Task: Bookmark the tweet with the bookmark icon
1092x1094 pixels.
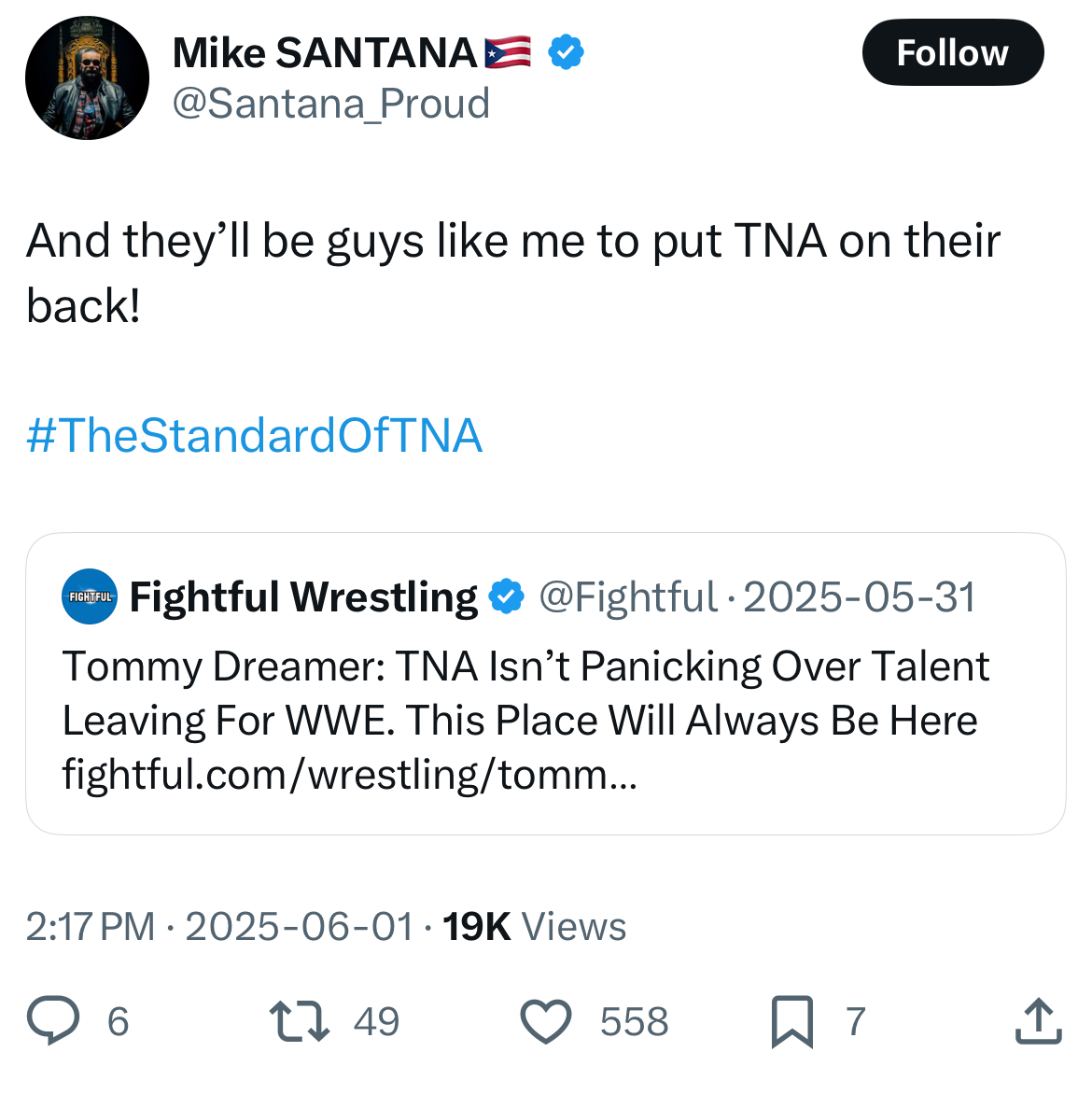Action: click(x=791, y=1020)
